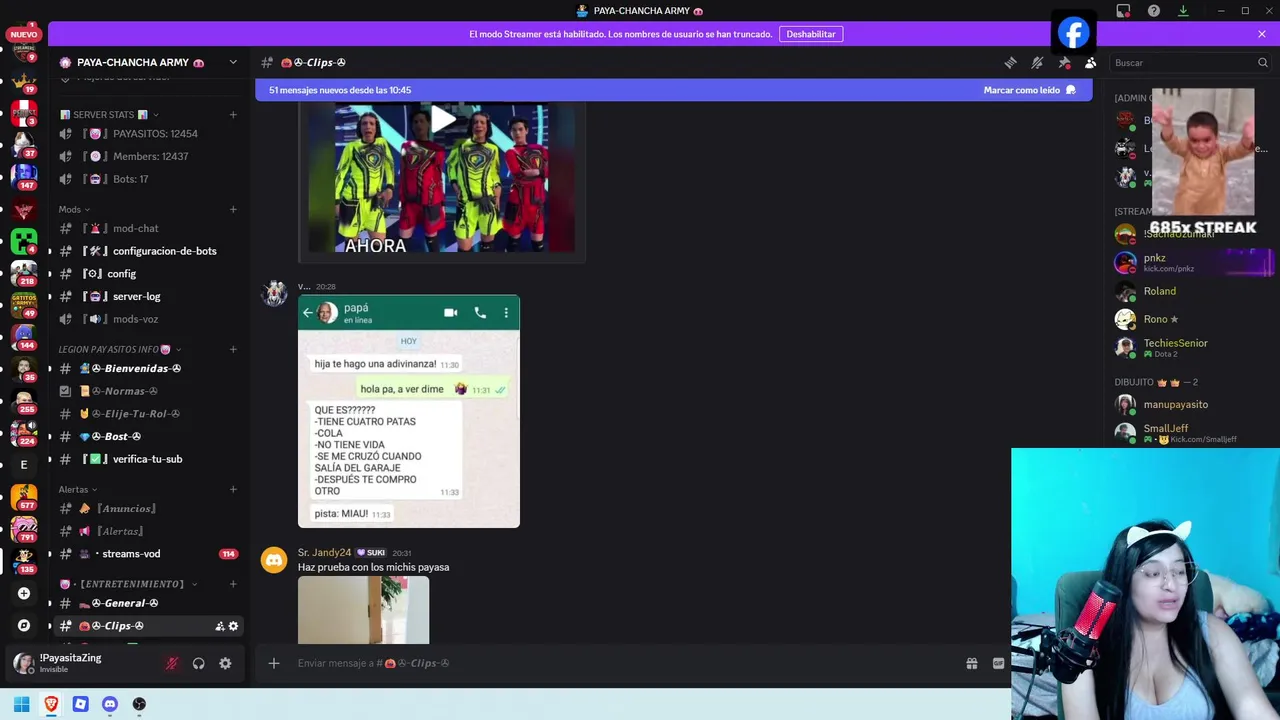Toggle headphones deafen in user panel
Image resolution: width=1280 pixels, height=720 pixels.
click(x=198, y=663)
